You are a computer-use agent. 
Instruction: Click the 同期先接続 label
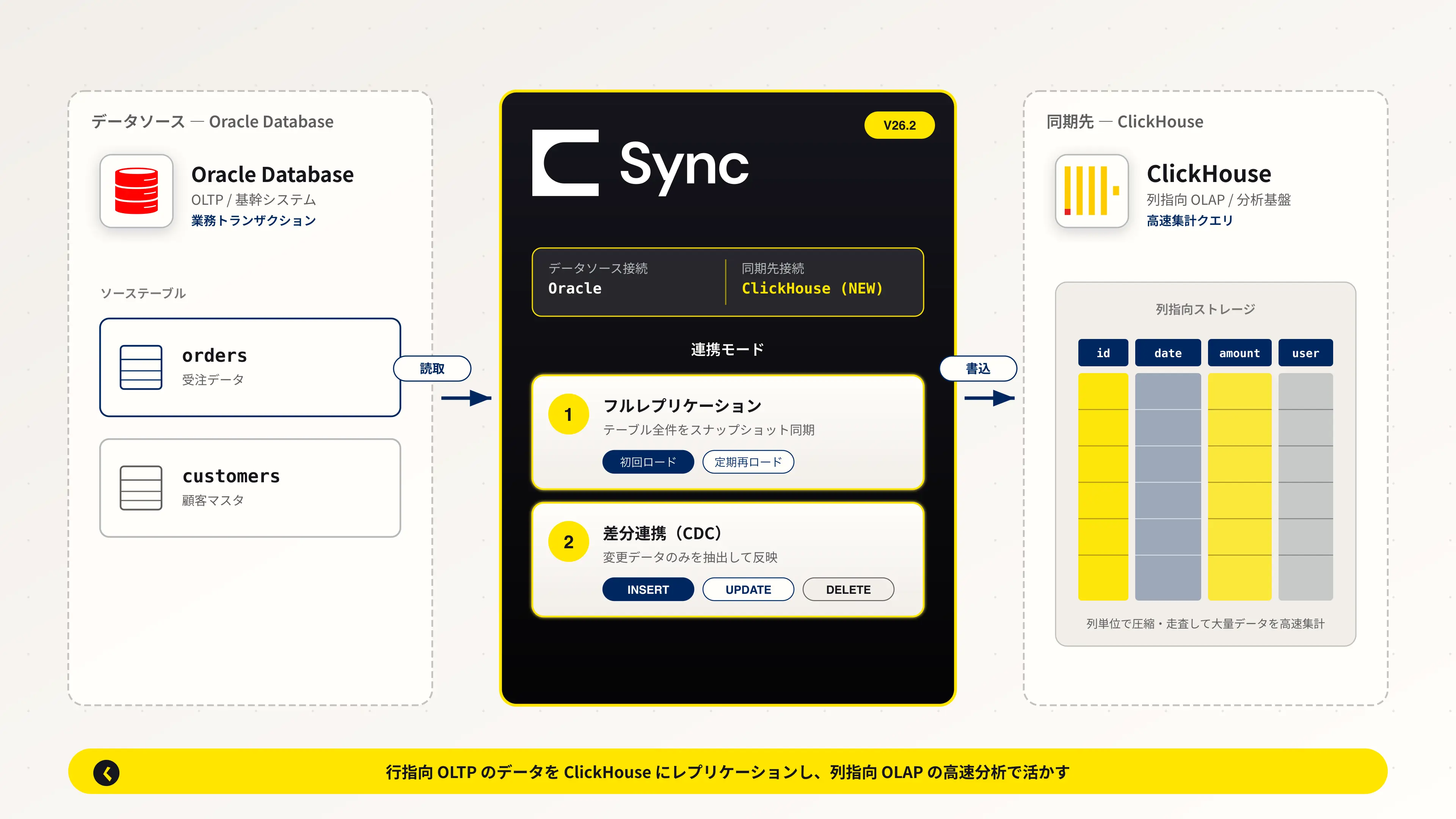[773, 268]
